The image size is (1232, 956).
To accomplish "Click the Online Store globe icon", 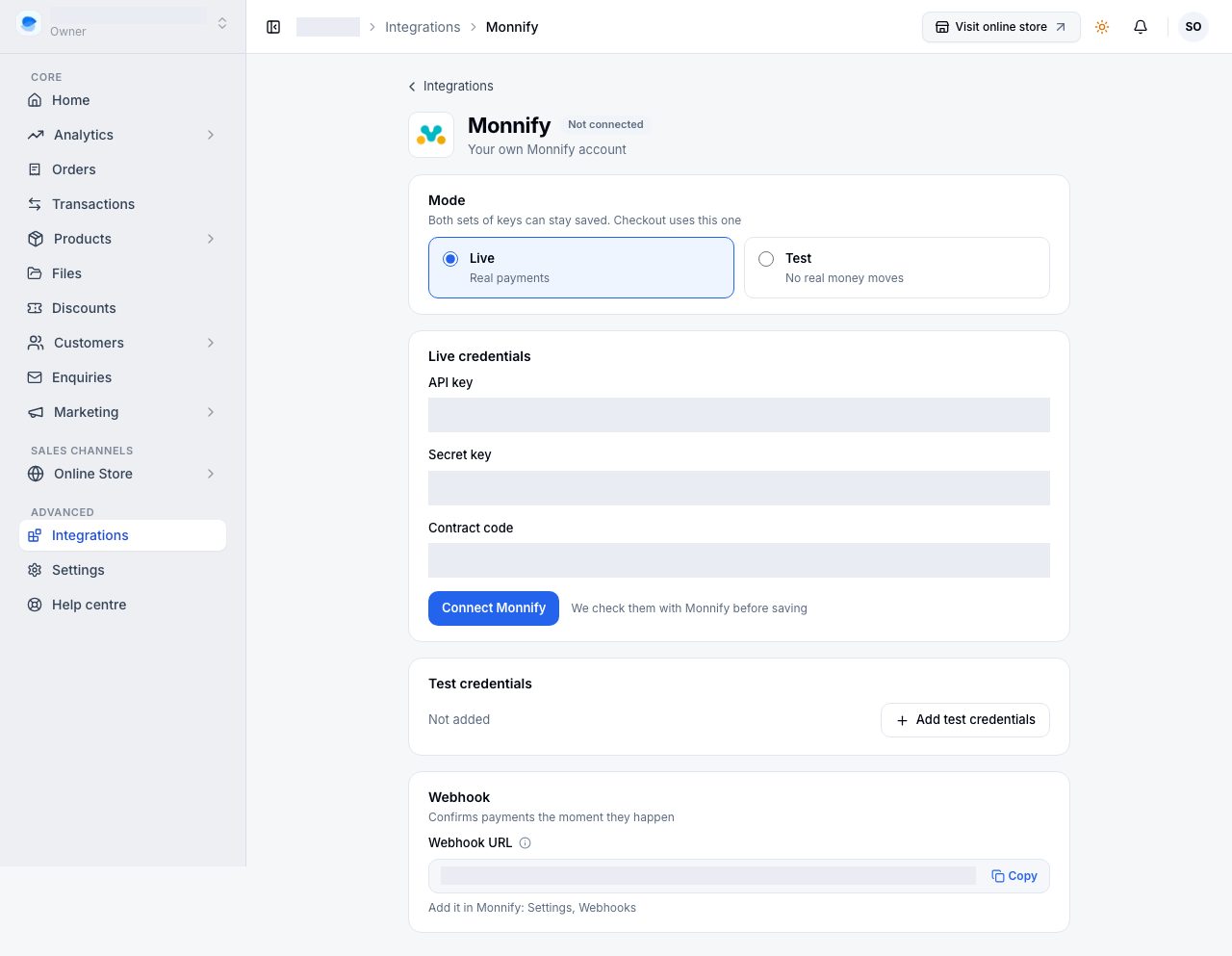I will [36, 474].
